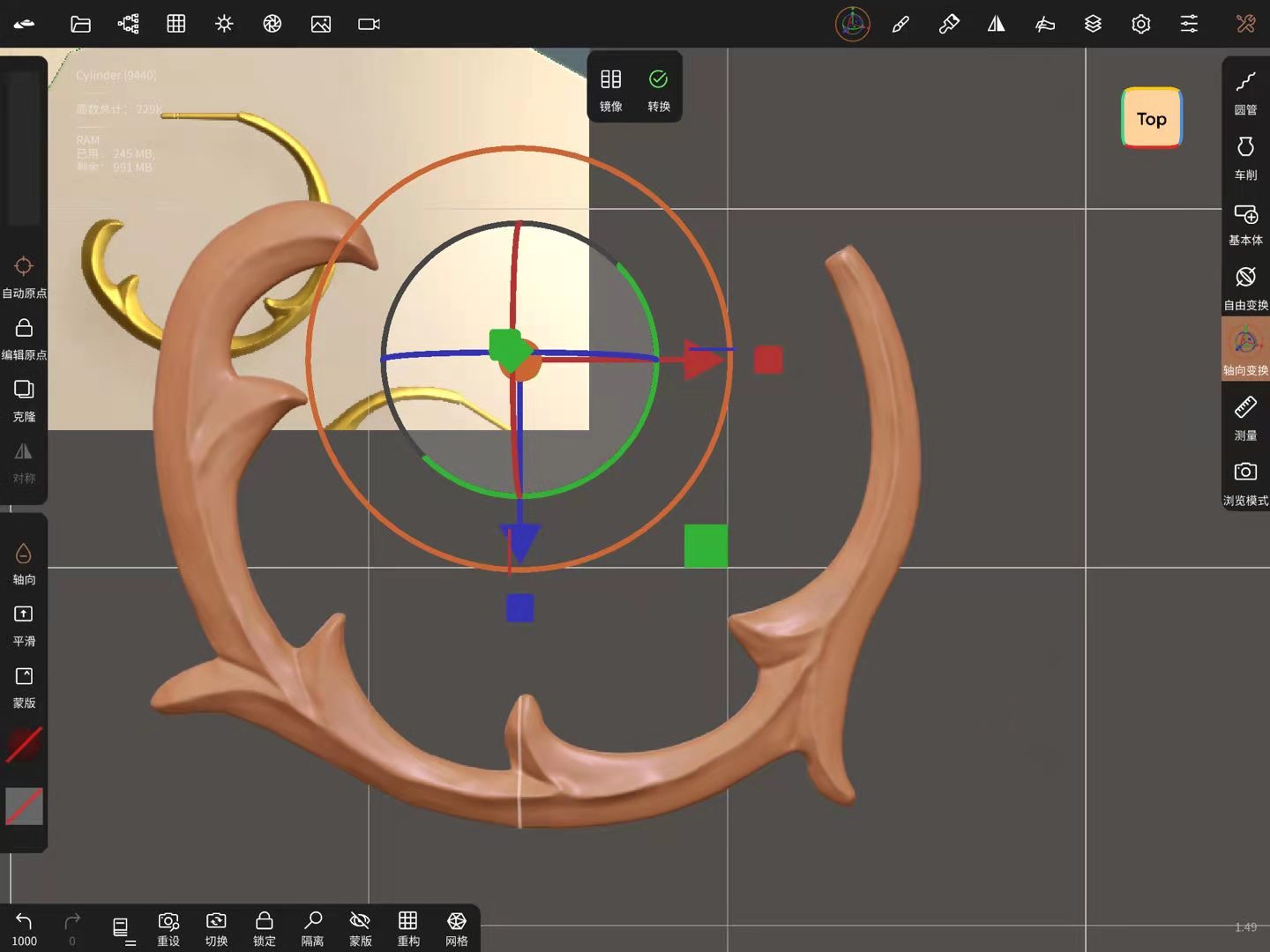This screenshot has width=1270, height=952.
Task: Open the interface sliders menu
Action: (1189, 24)
